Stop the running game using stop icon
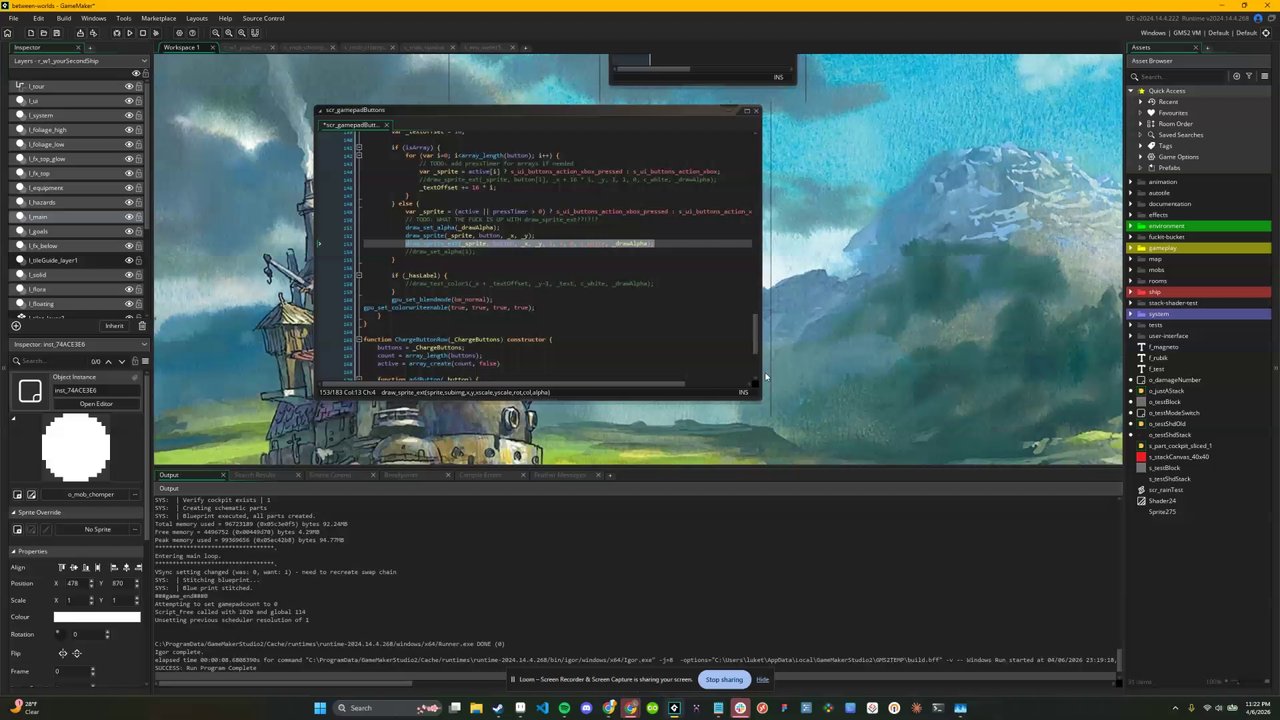Viewport: 1280px width, 720px height. point(143,33)
